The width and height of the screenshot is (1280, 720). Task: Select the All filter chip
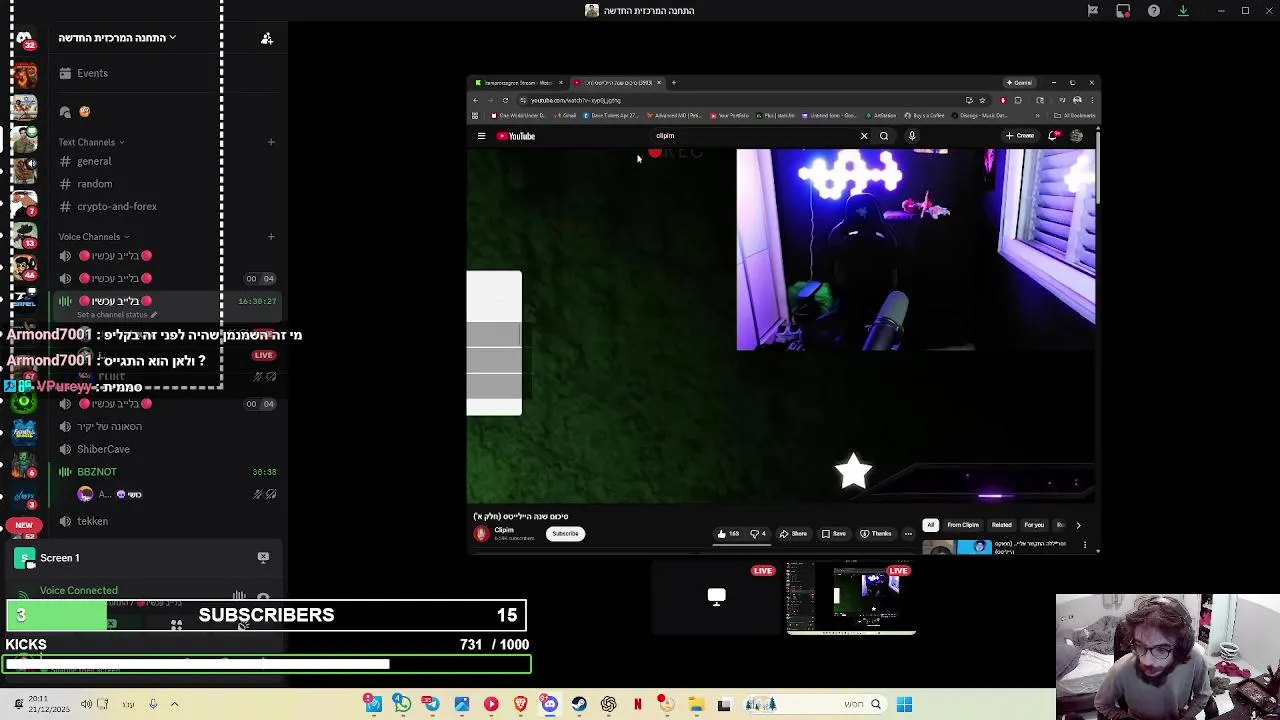click(930, 525)
